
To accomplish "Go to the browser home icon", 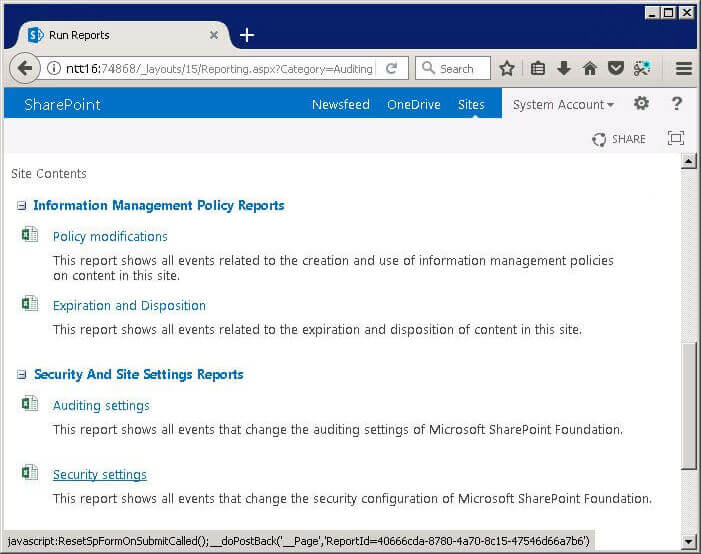I will click(590, 68).
